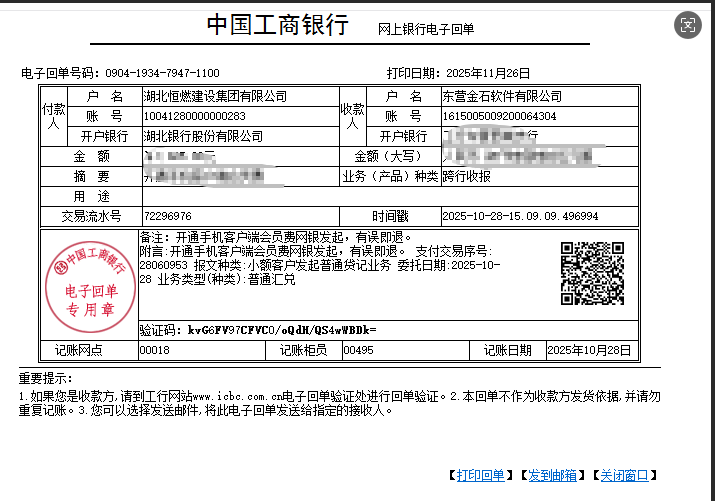Viewport: 715px width, 501px height.
Task: Open the 发到邮箱 link
Action: [x=552, y=475]
